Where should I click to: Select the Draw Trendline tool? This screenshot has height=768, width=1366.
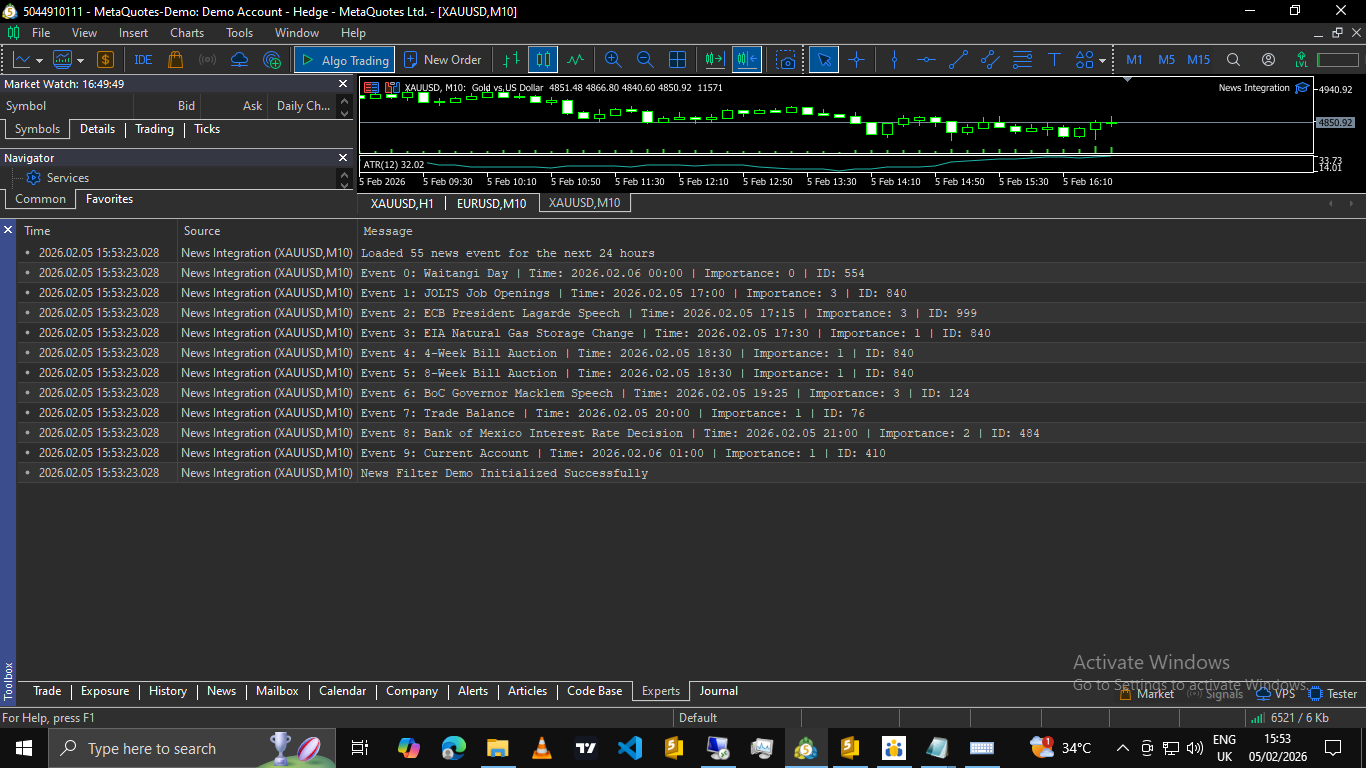957,59
